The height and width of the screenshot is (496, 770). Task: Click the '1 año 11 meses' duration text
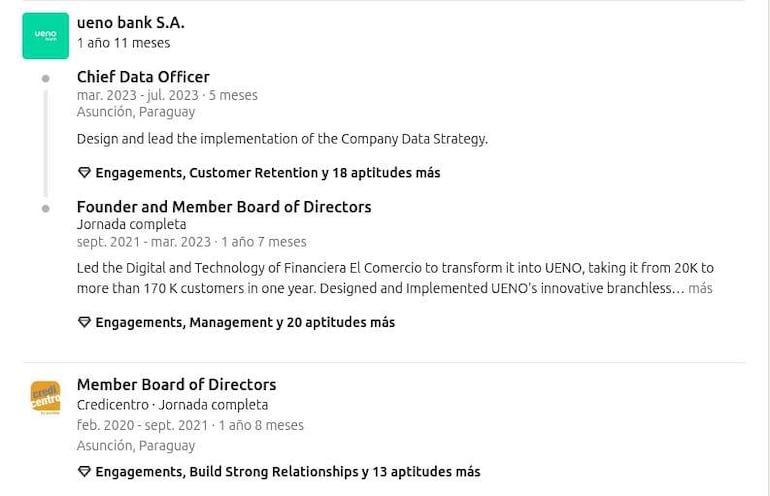[123, 43]
